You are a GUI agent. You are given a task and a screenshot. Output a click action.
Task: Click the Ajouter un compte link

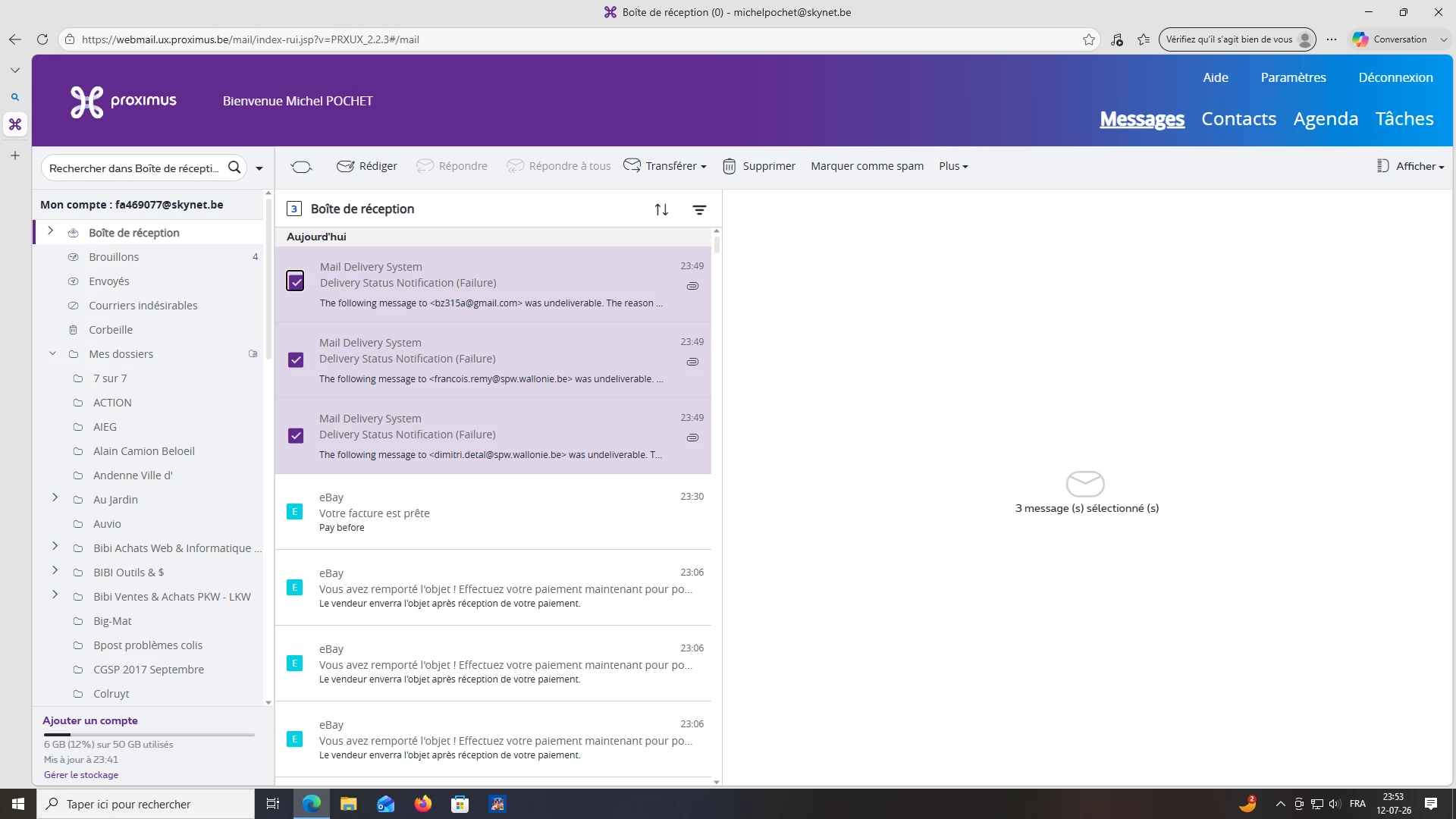90,720
